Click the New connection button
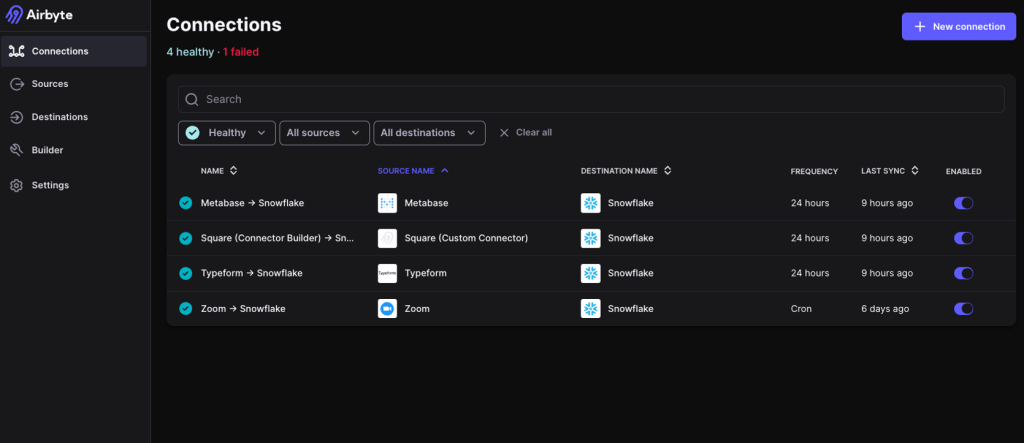The image size is (1024, 443). click(x=959, y=27)
